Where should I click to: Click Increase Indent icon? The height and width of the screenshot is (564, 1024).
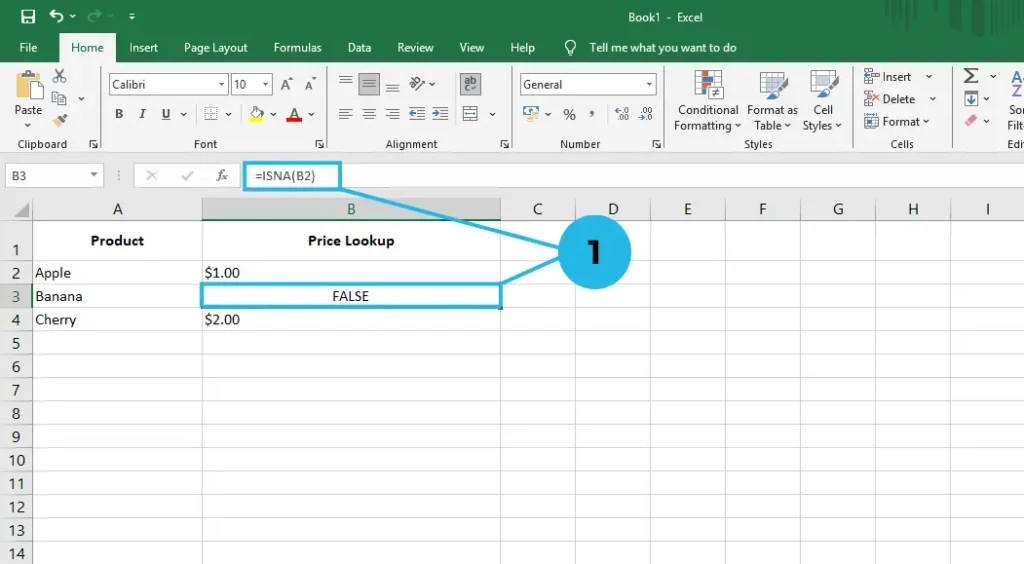pyautogui.click(x=440, y=114)
